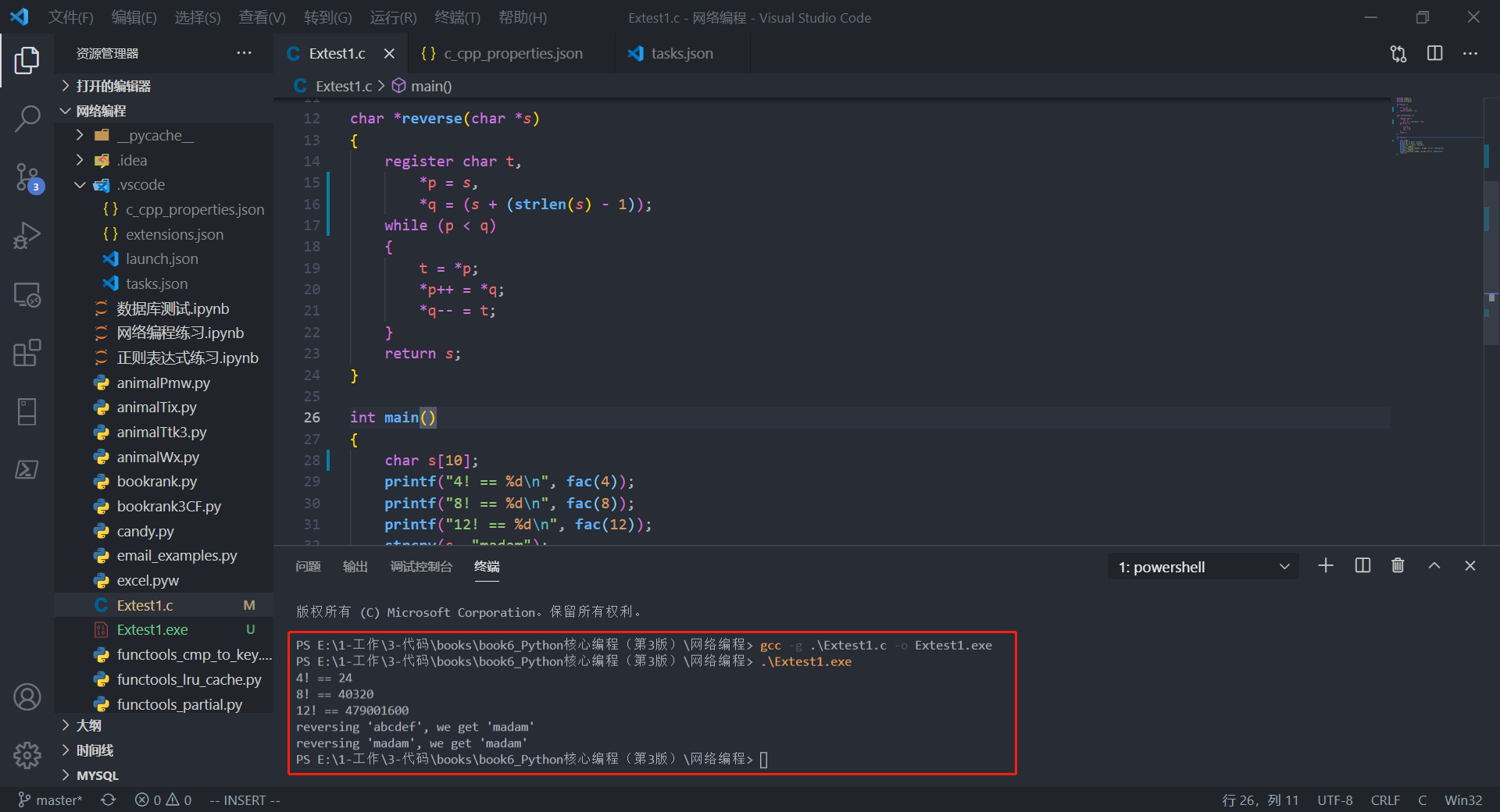1500x812 pixels.
Task: Expand the 大纲 outline section
Action: coord(88,725)
